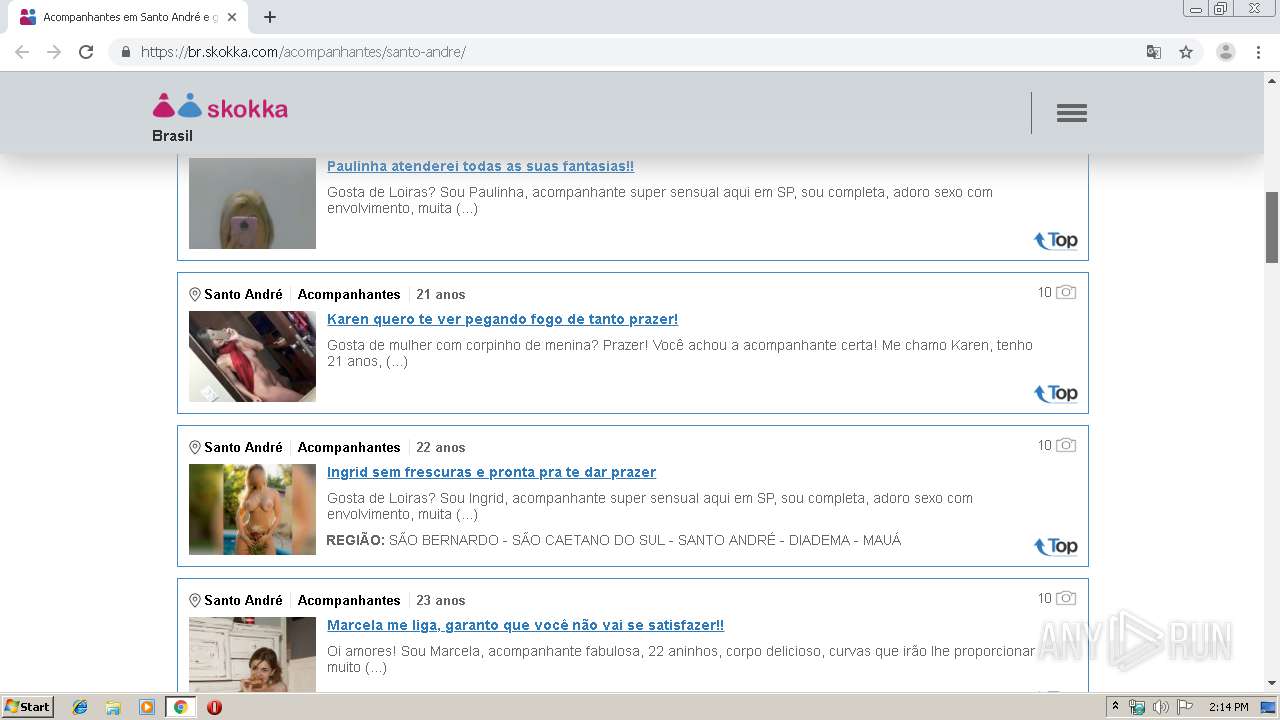Screen dimensions: 1280x720
Task: Open Paulinha listing thumbnail
Action: [252, 203]
